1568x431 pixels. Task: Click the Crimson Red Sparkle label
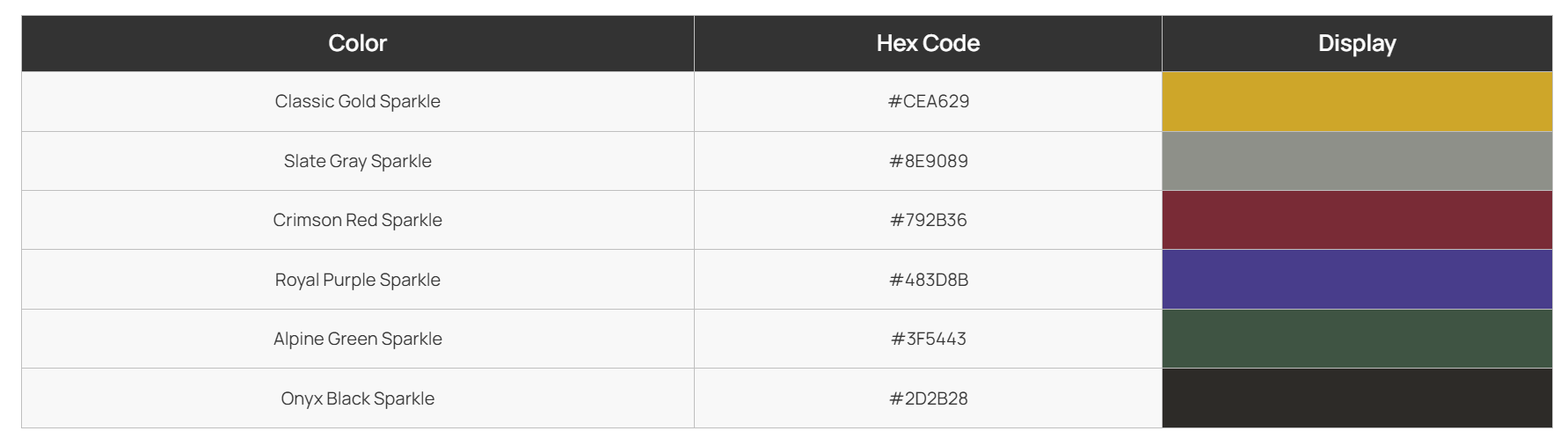point(358,220)
